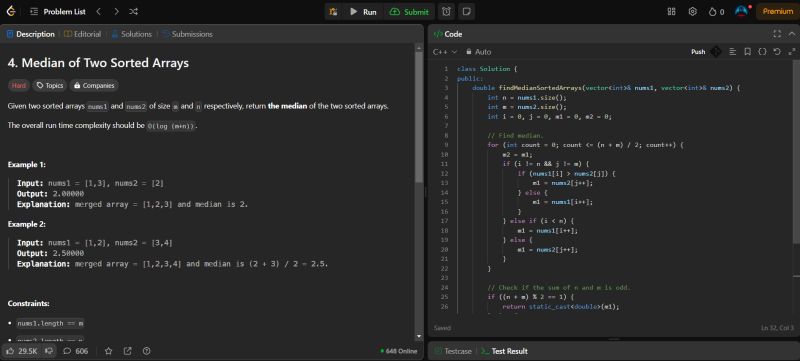Click the share external link icon
800x361 pixels.
[x=128, y=351]
